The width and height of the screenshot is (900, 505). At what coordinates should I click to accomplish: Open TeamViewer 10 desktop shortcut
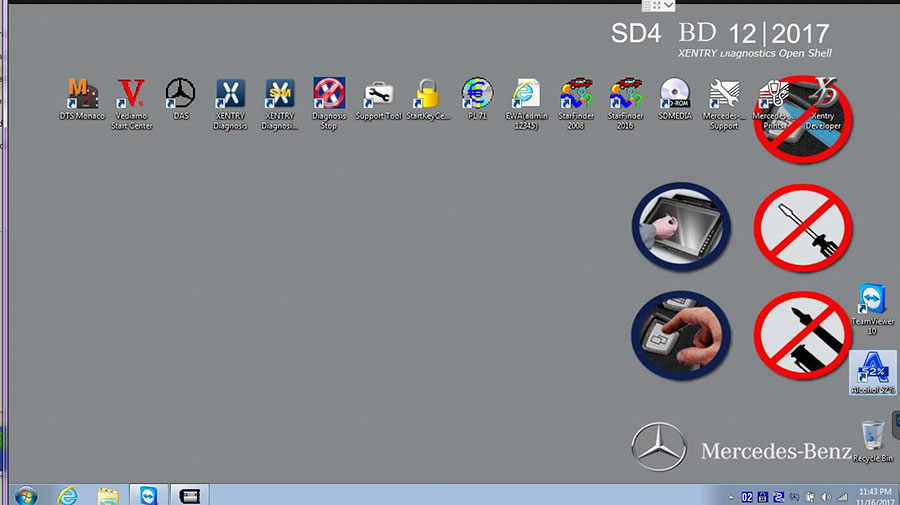[x=870, y=301]
